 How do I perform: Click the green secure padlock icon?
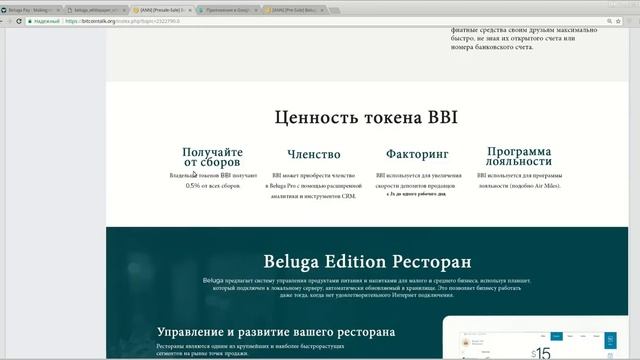30,21
